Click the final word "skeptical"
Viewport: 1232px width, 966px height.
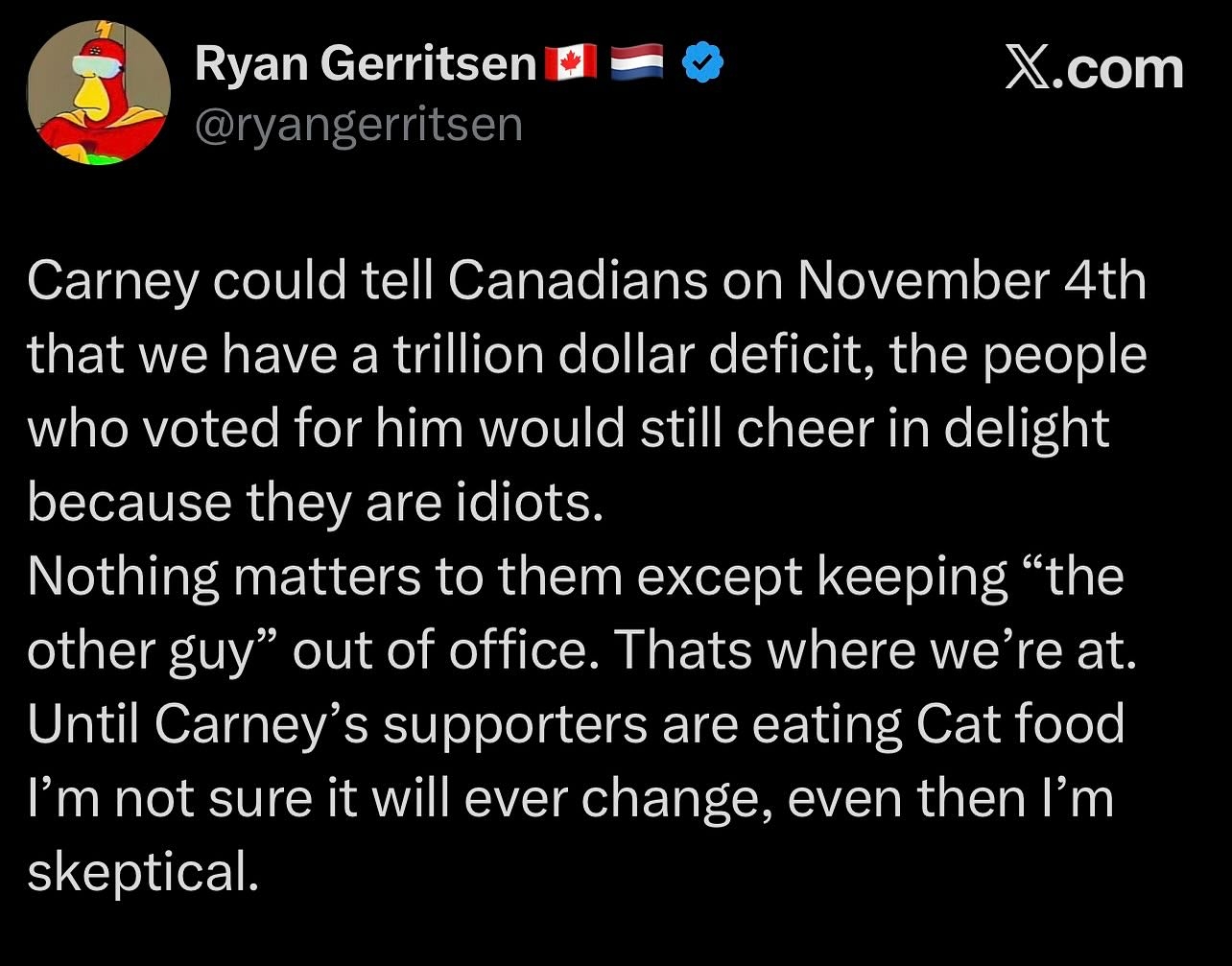(x=142, y=872)
